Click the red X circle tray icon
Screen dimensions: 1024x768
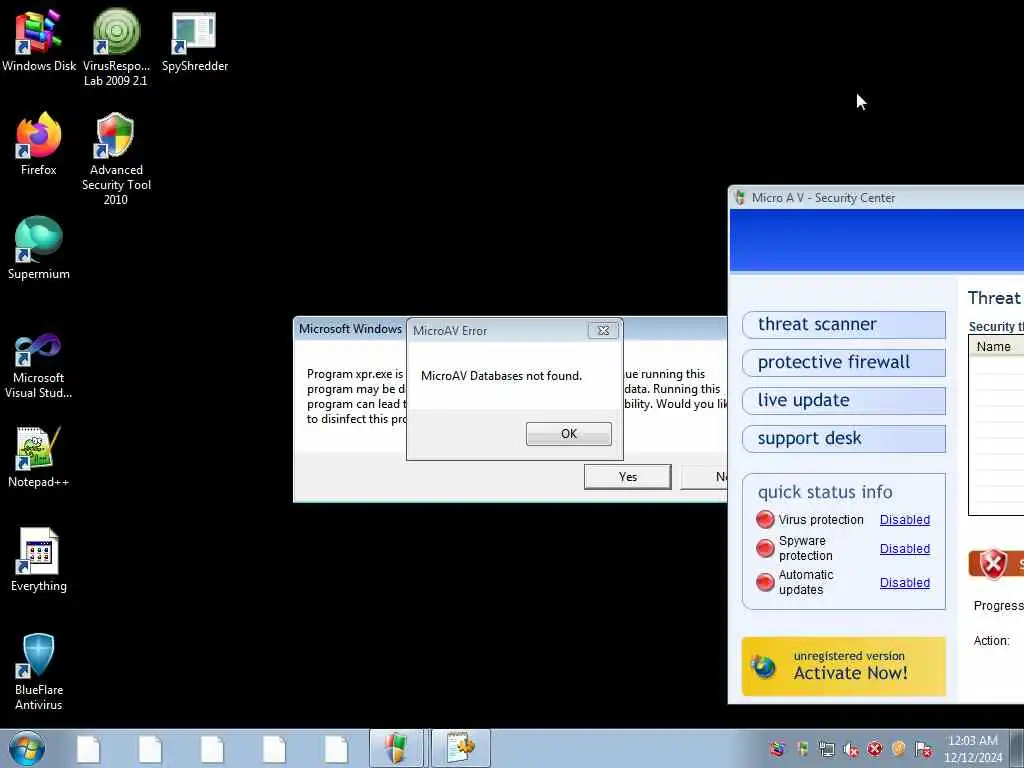coord(875,749)
